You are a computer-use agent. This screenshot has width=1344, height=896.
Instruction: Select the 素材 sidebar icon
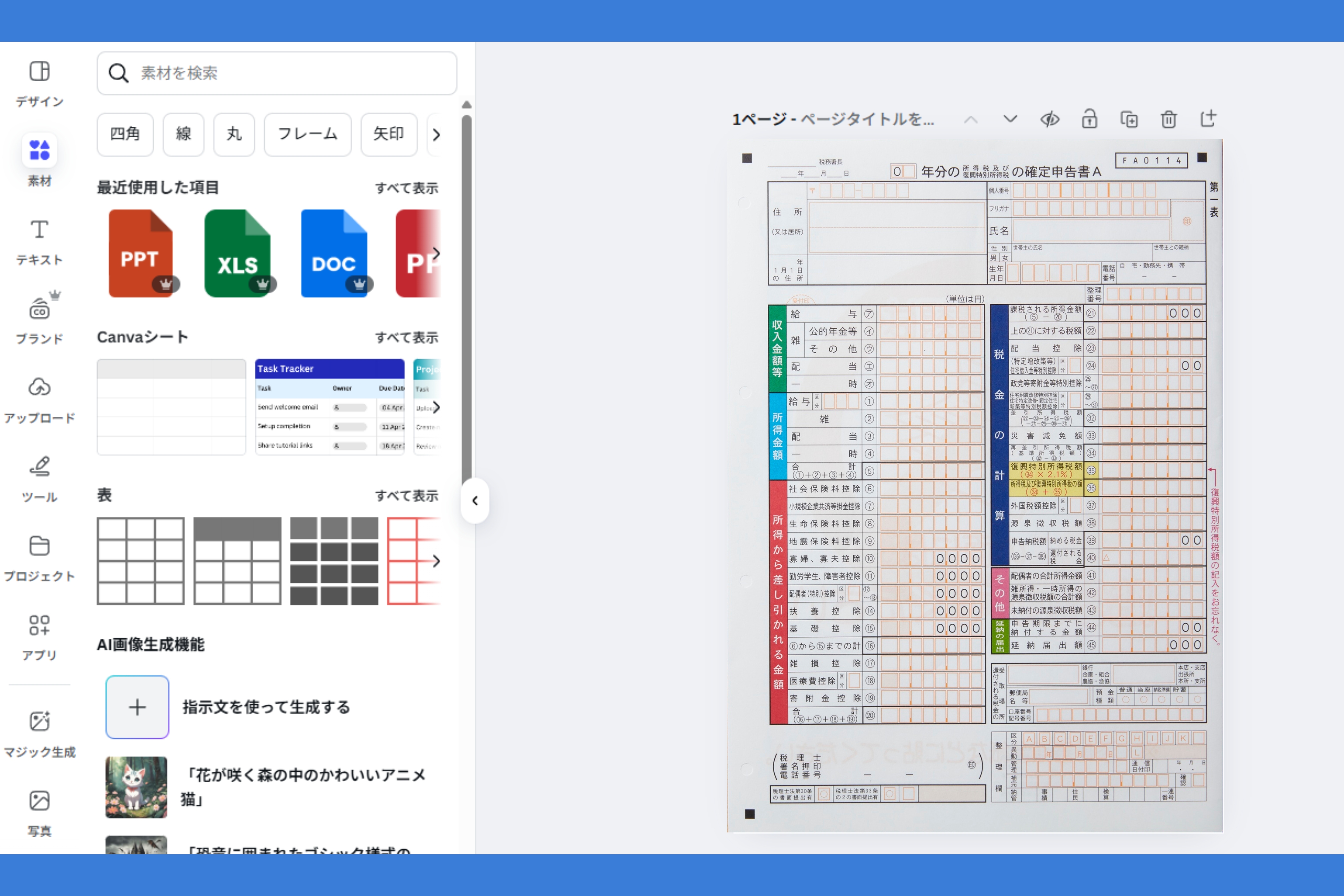[39, 151]
